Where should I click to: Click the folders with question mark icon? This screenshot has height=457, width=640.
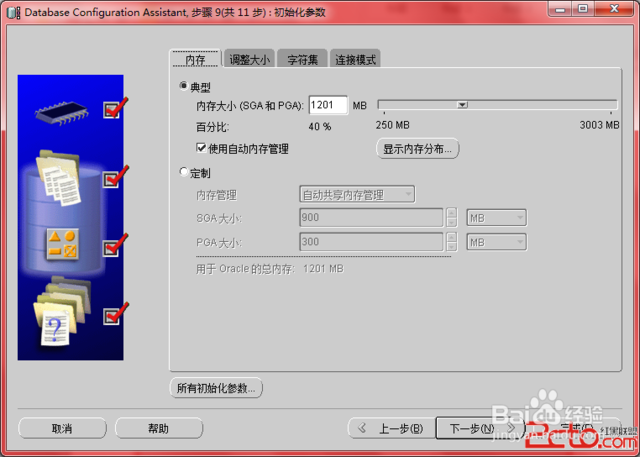(x=61, y=311)
